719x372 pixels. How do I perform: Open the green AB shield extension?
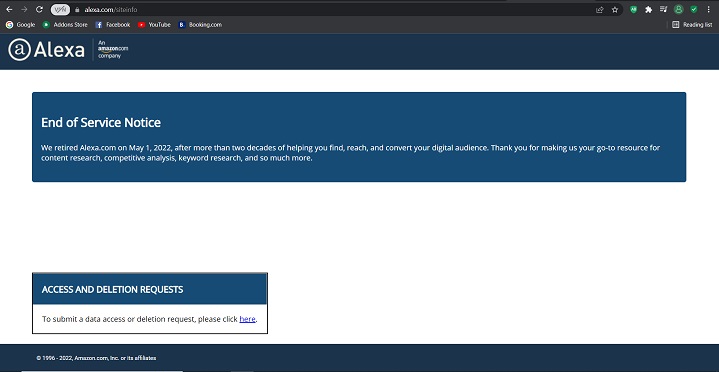pyautogui.click(x=634, y=9)
